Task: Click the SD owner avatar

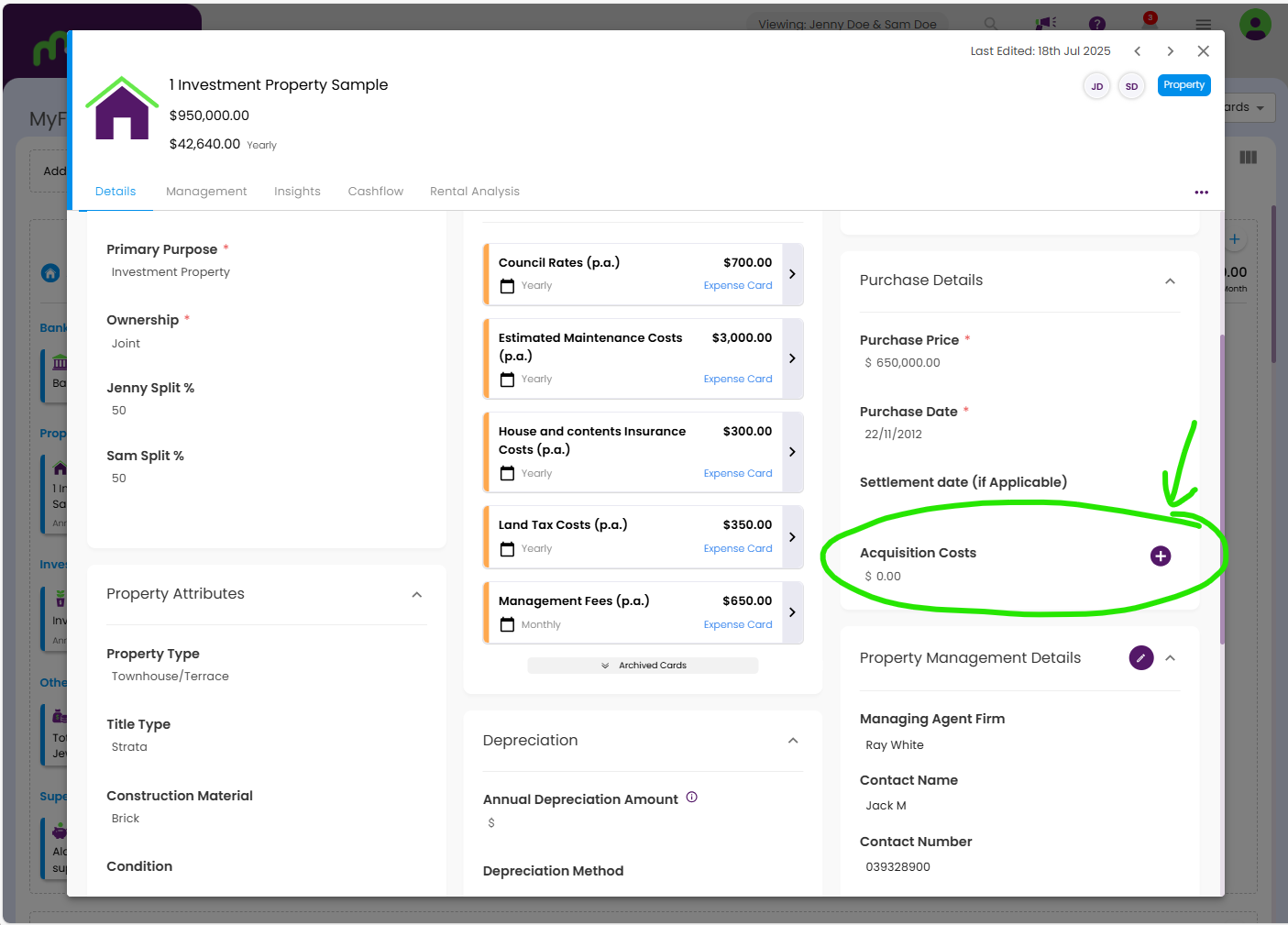Action: (x=1131, y=86)
